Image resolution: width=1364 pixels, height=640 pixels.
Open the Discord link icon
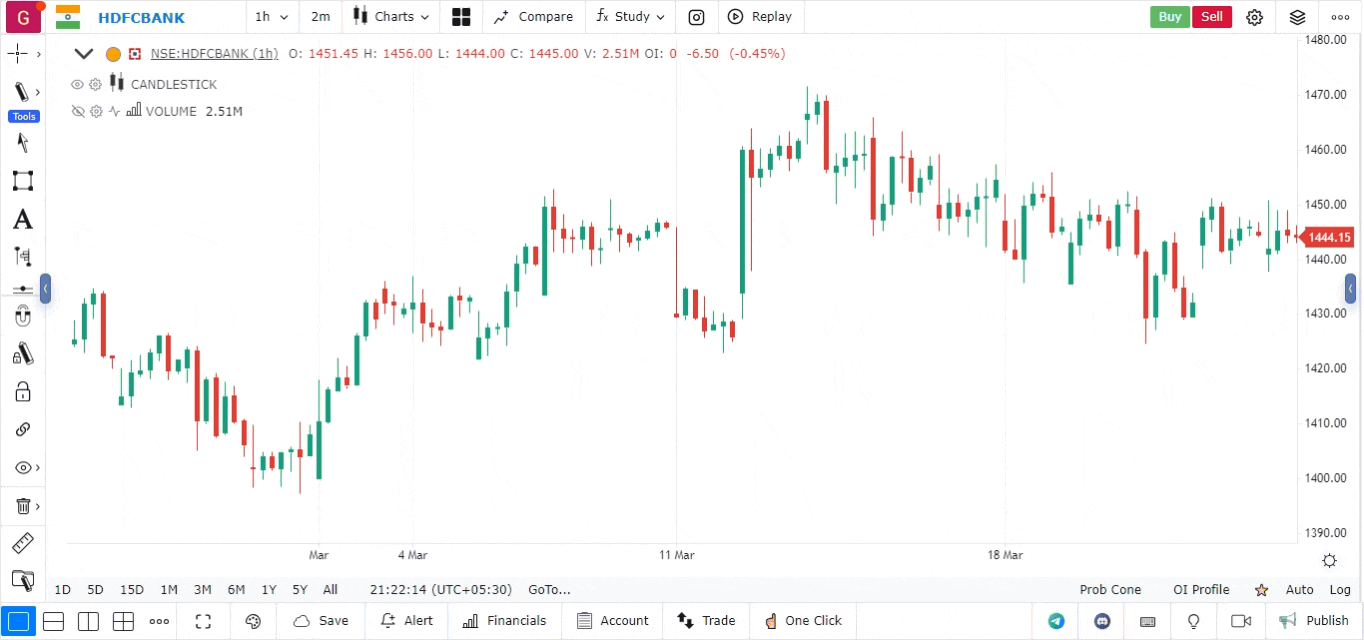point(1102,621)
